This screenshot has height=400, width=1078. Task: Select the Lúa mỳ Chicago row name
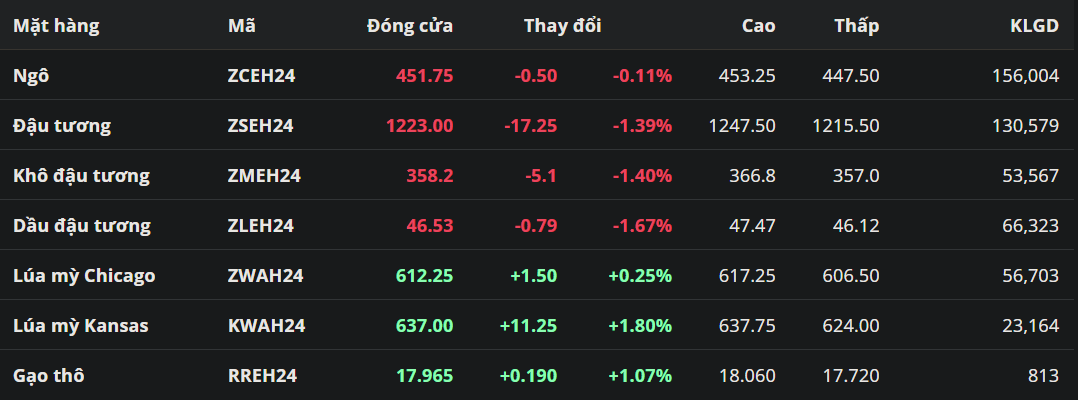(x=84, y=275)
